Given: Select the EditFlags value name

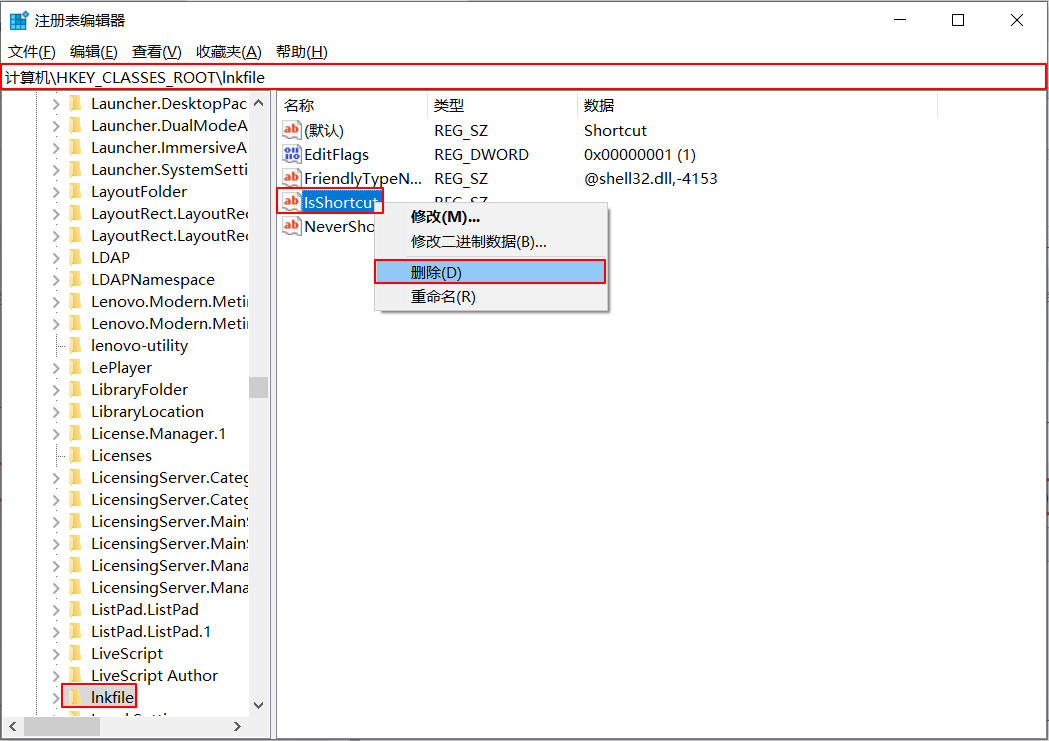Looking at the screenshot, I should tap(337, 154).
